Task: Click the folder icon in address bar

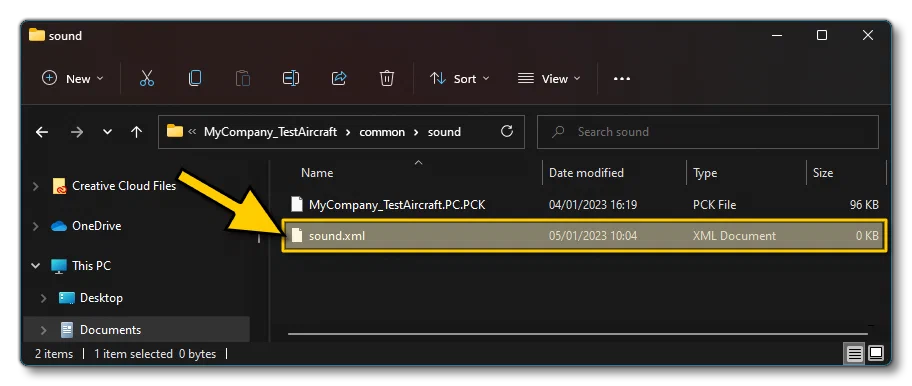Action: tap(175, 131)
